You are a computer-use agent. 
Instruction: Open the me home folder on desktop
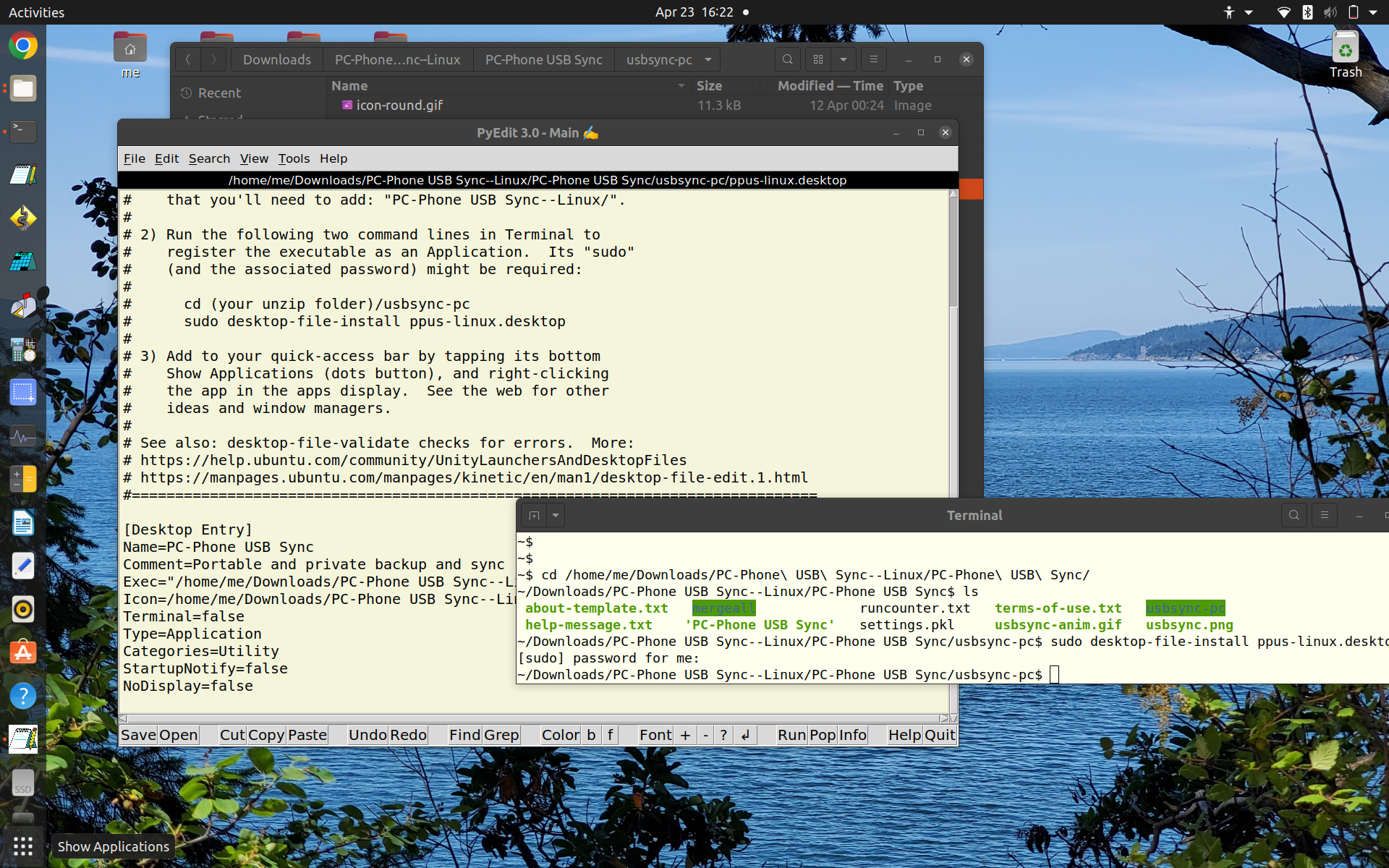tap(130, 56)
